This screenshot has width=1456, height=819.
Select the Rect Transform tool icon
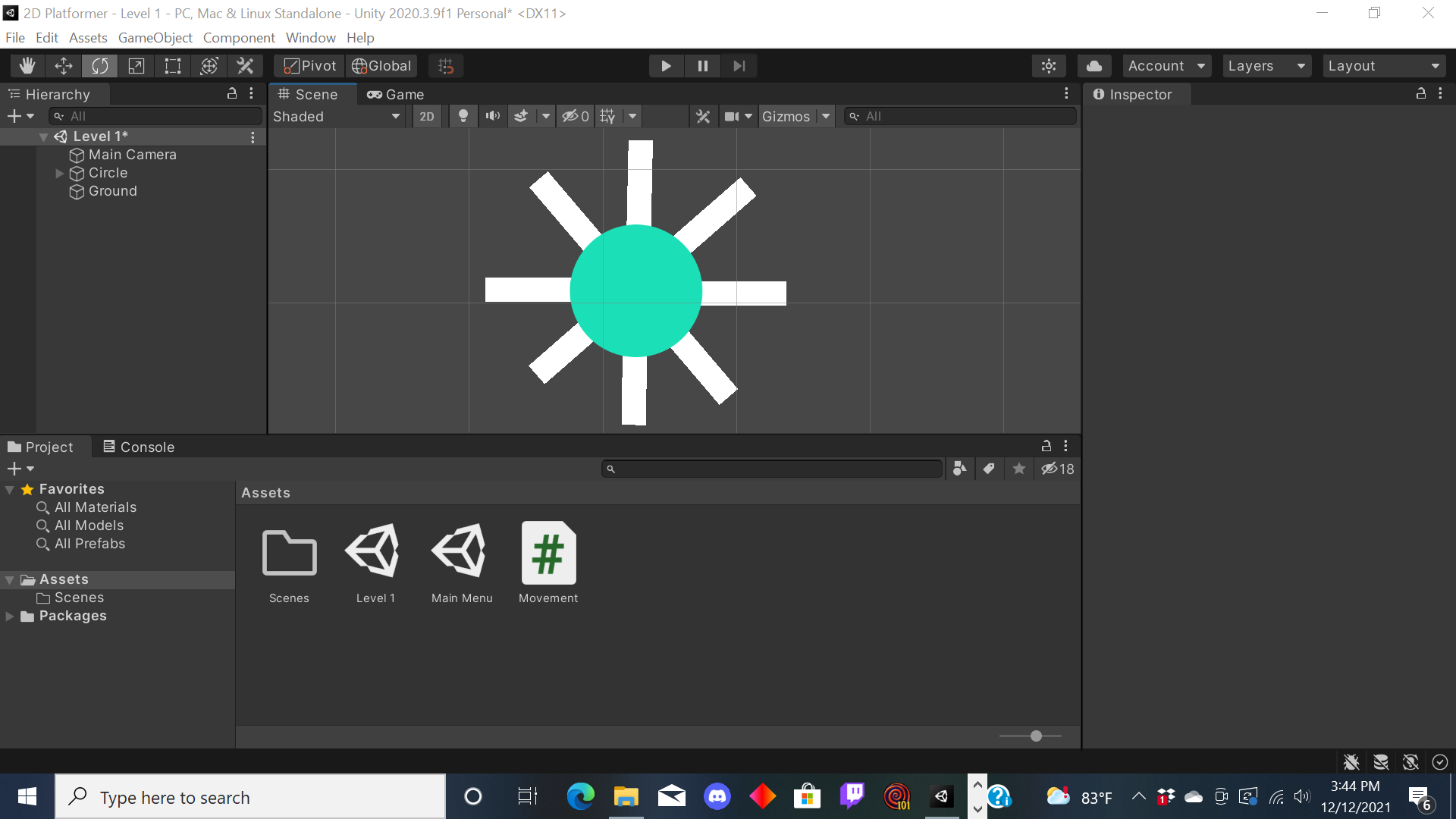(172, 65)
